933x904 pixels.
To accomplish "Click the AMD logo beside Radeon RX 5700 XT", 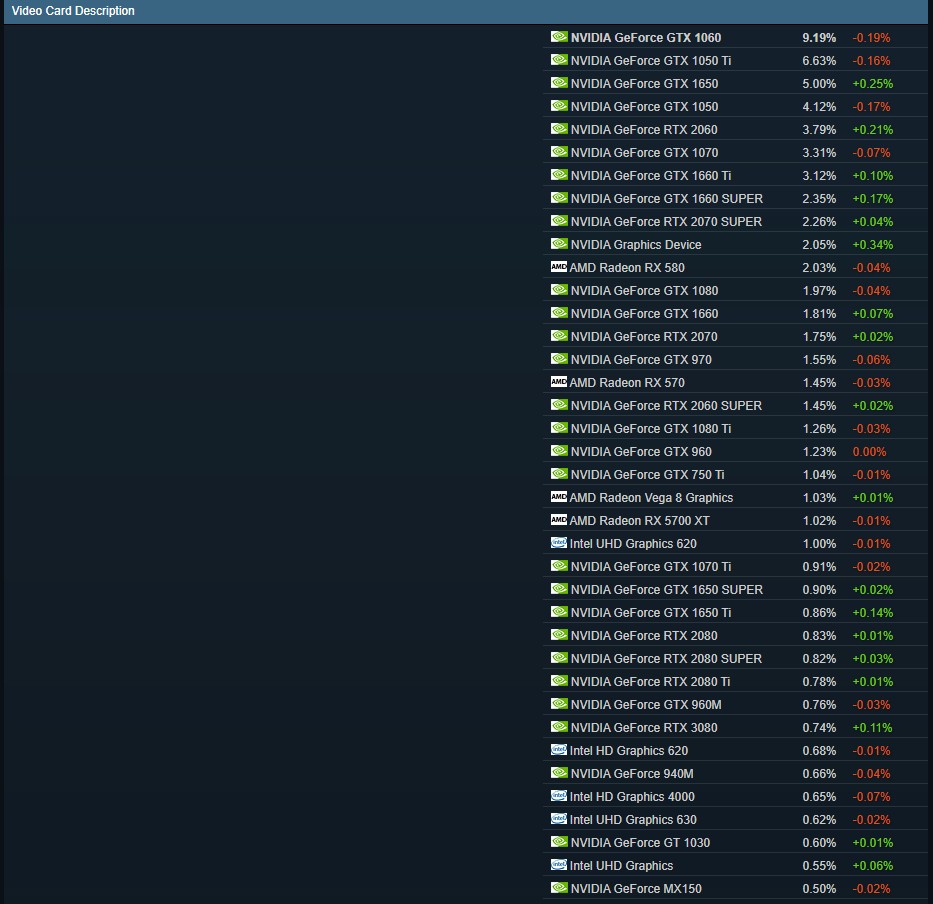I will click(x=558, y=520).
